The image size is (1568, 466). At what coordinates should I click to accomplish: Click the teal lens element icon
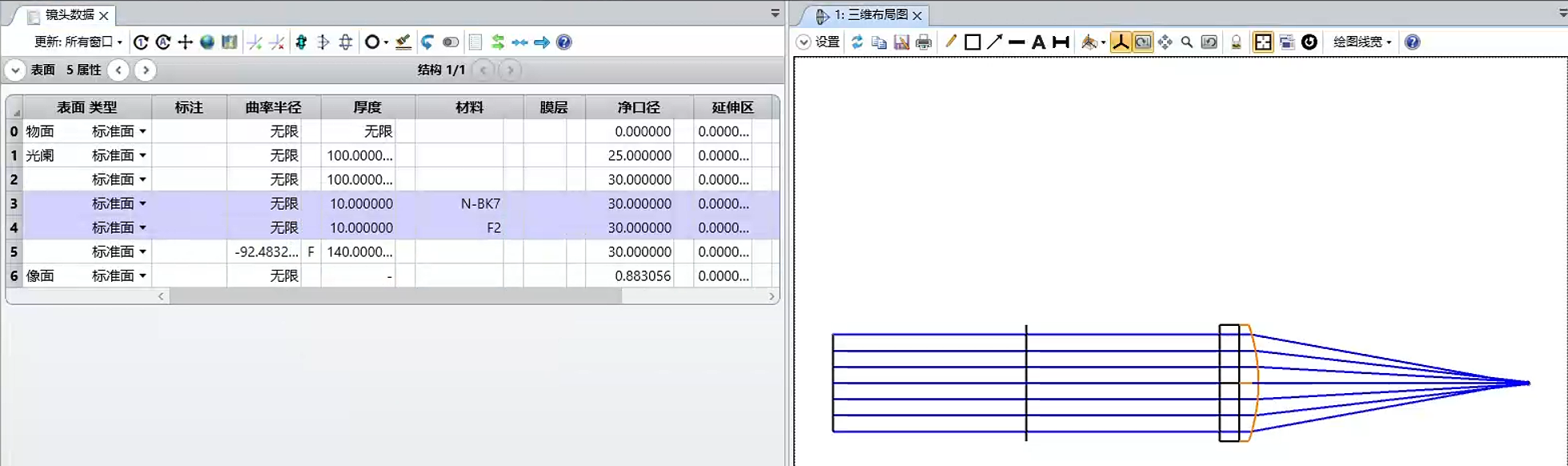[301, 42]
